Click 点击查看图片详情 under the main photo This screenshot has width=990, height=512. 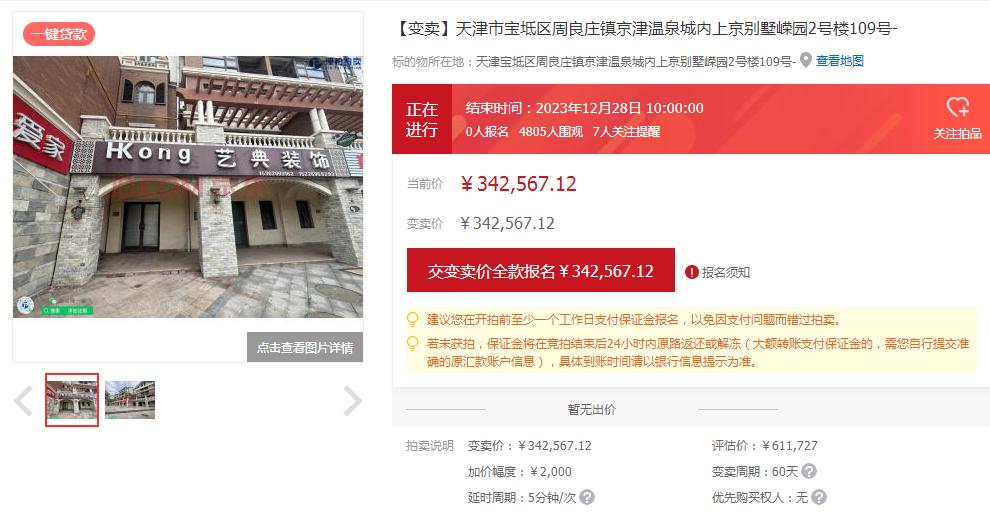305,347
